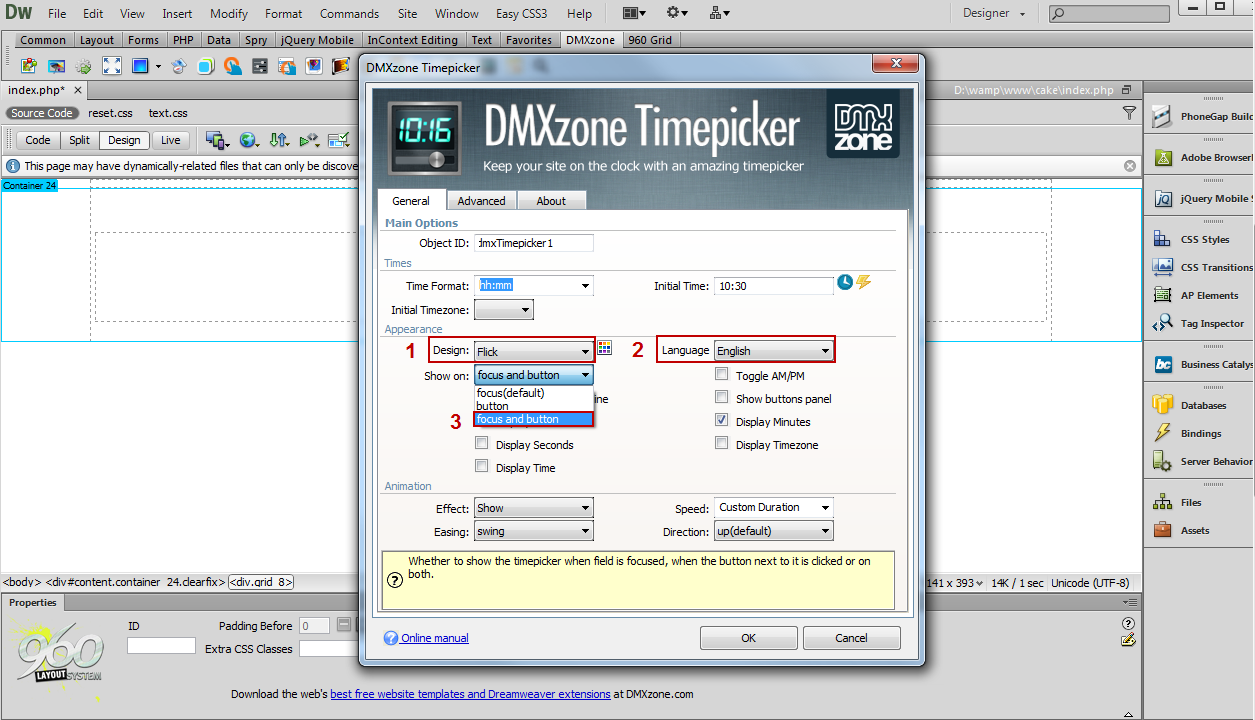Click the gear with green arrow insert icon
1255x720 pixels.
pos(84,66)
